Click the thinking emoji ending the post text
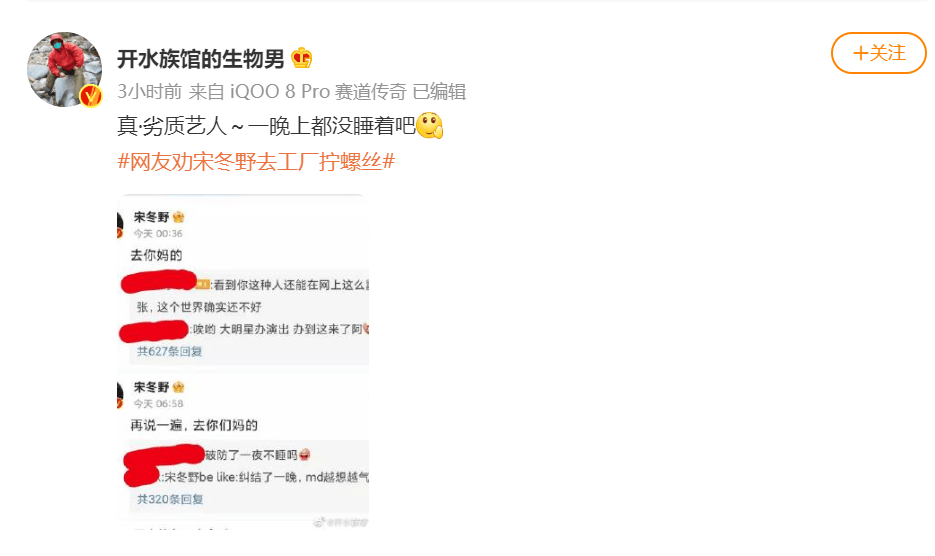Viewport: 935px width, 556px height. pyautogui.click(x=429, y=125)
